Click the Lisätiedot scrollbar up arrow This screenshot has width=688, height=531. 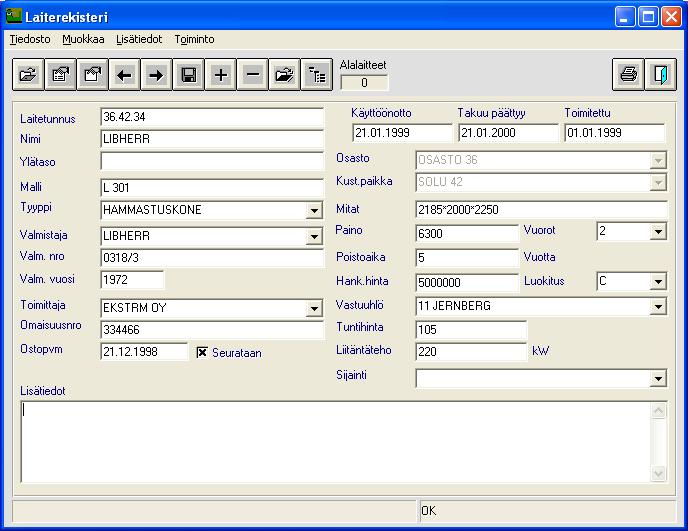tap(658, 411)
